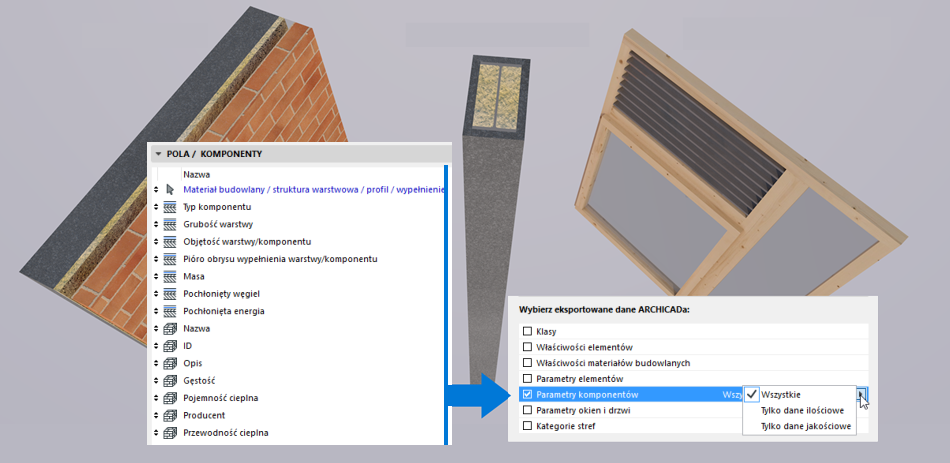
Task: Click the layer icon beside Typ komponentu
Action: click(170, 207)
